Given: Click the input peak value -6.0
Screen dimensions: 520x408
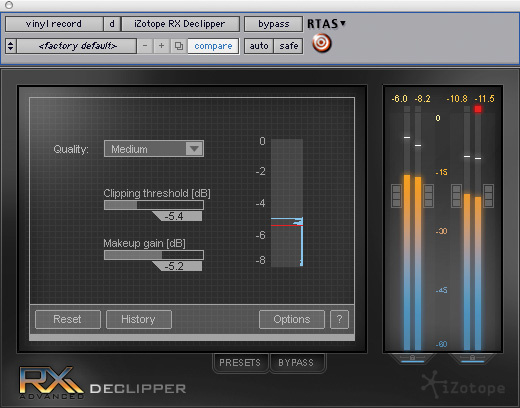Looking at the screenshot, I should (x=399, y=99).
